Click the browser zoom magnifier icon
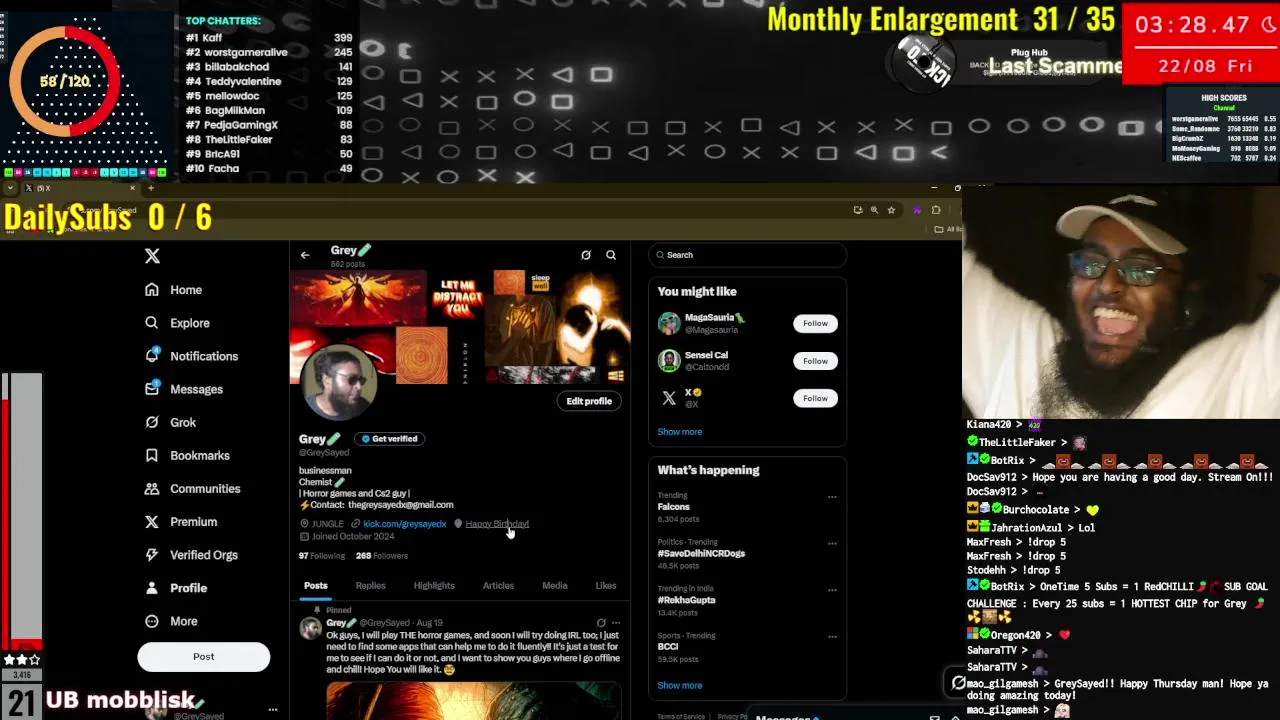Screen dimensions: 1280x720 click(874, 210)
